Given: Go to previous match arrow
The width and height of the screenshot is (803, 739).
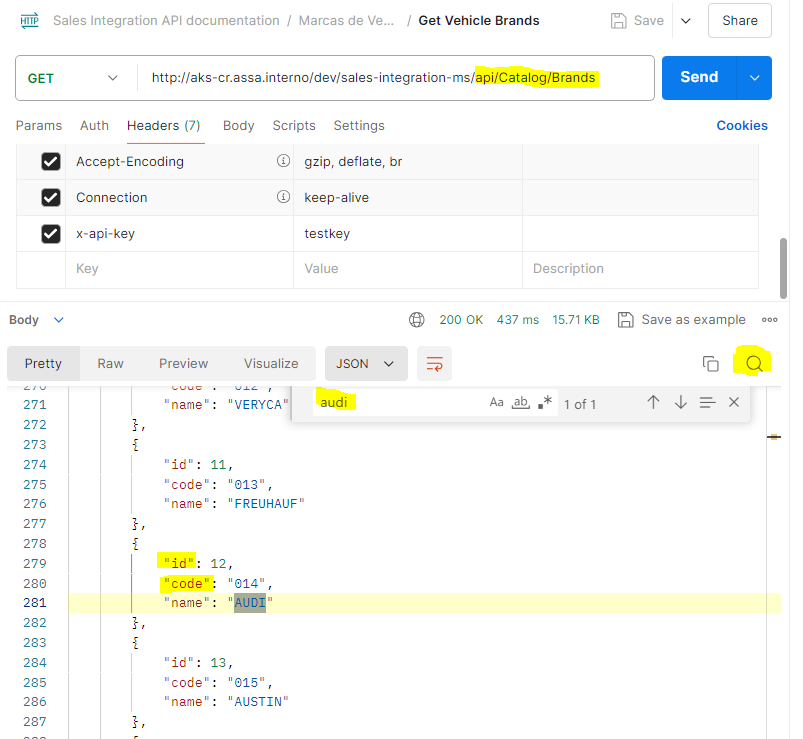Looking at the screenshot, I should click(x=653, y=403).
